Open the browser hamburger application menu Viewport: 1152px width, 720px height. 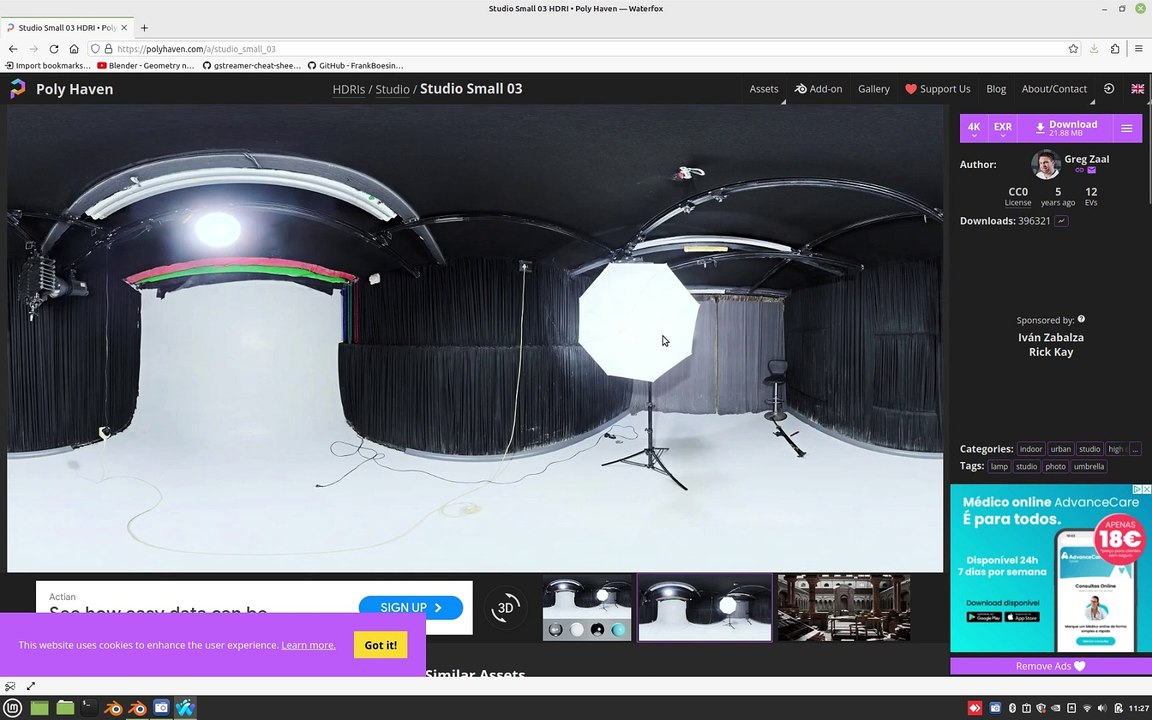(x=1138, y=48)
